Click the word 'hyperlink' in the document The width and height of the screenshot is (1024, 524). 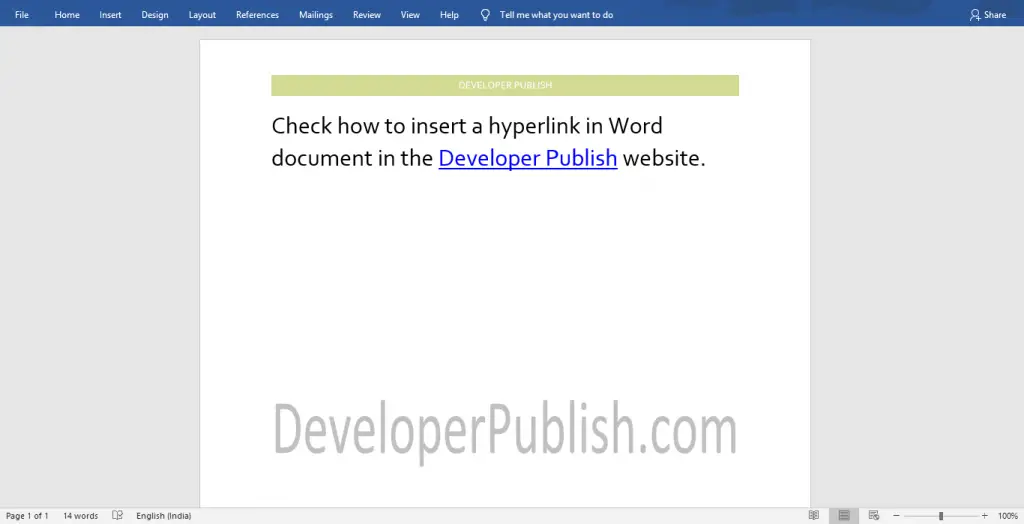point(534,126)
